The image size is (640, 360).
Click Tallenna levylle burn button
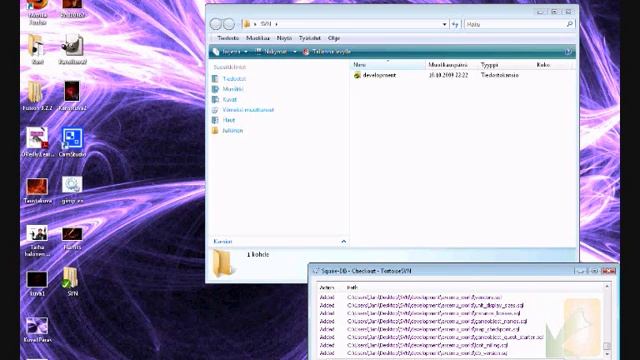click(327, 52)
